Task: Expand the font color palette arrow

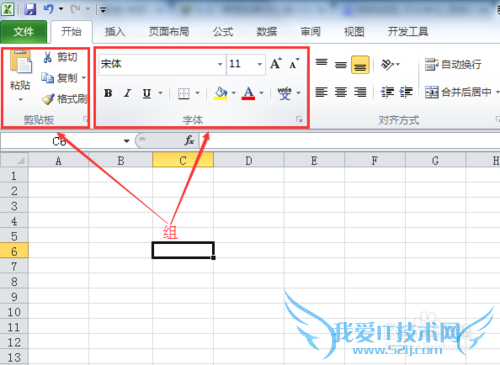Action: pyautogui.click(x=261, y=93)
